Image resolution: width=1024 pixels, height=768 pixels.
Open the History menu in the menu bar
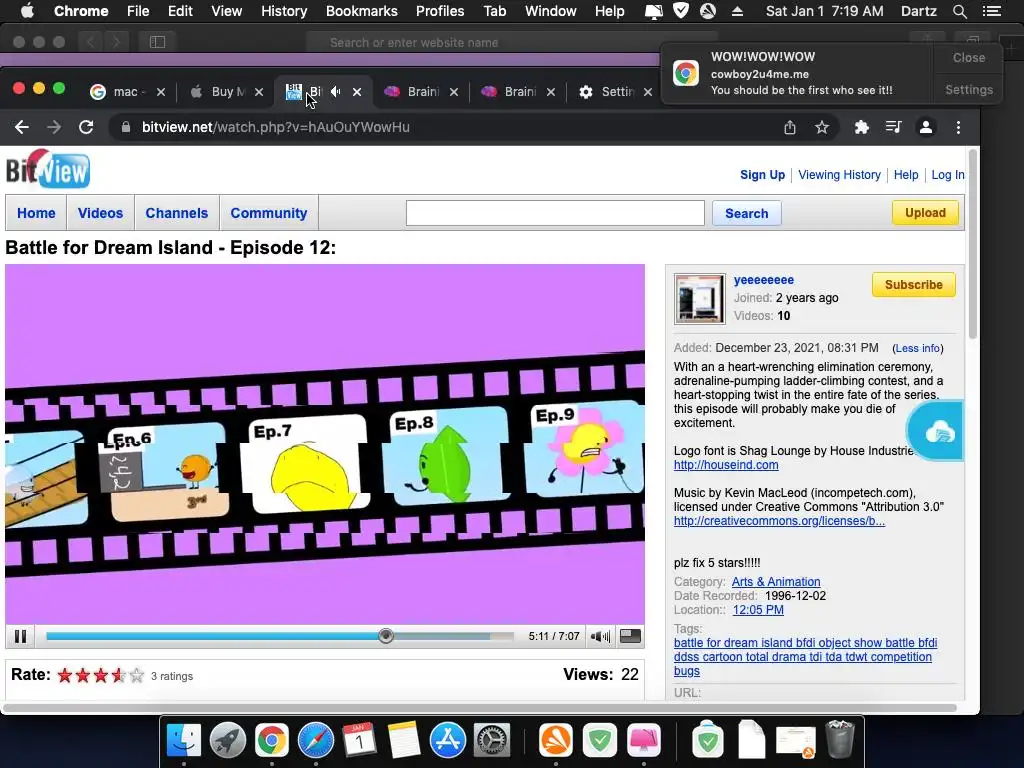coord(283,11)
